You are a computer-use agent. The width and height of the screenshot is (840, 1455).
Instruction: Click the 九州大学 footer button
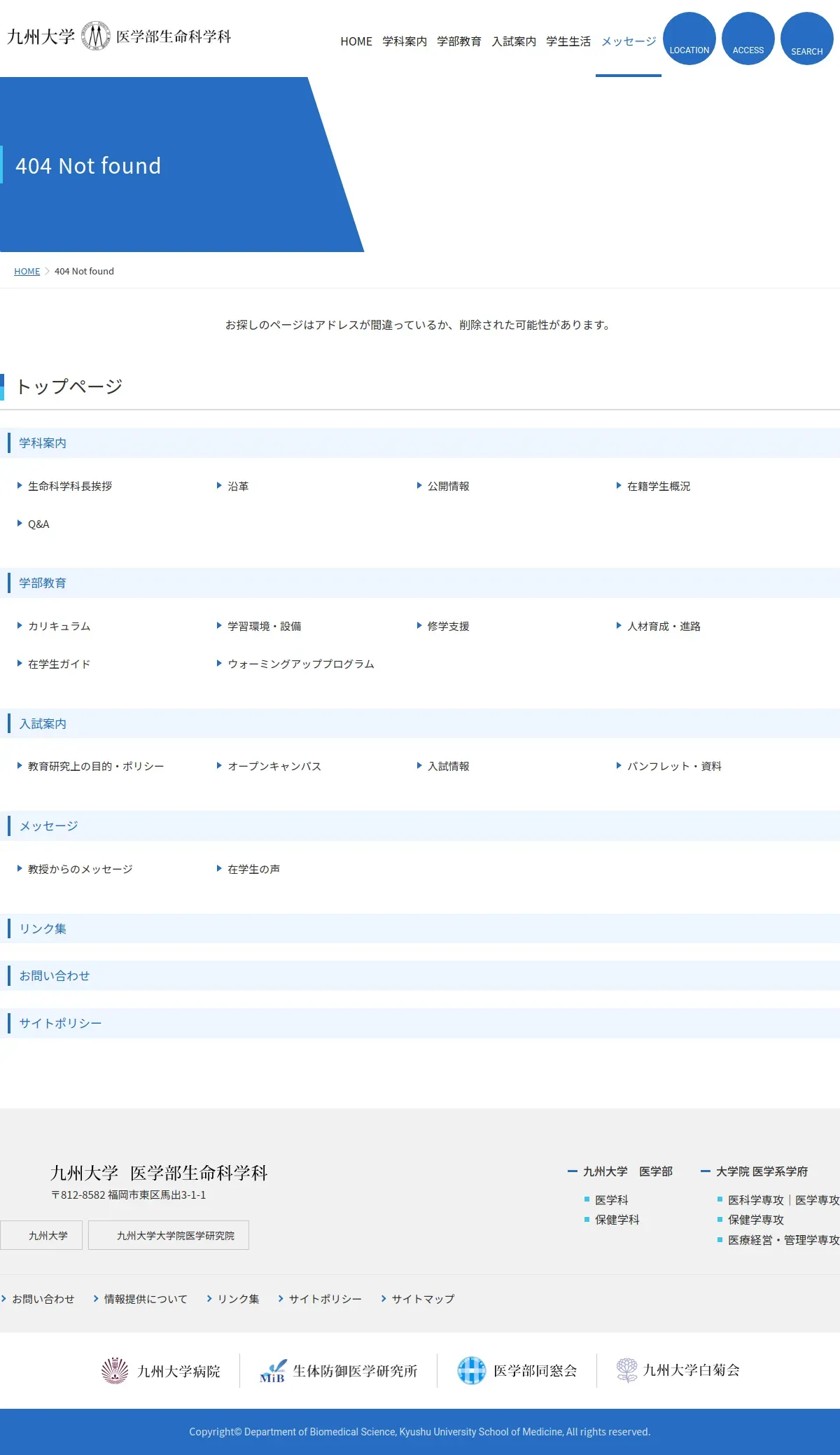(x=41, y=1235)
